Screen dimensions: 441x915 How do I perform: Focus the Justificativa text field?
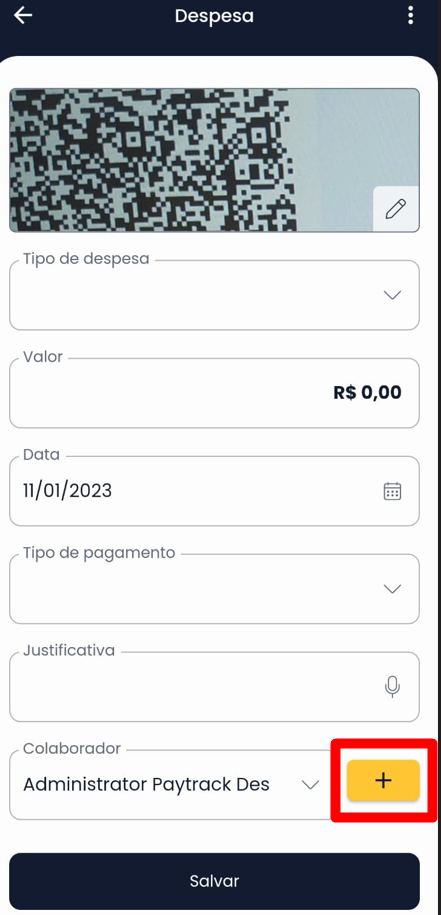[x=214, y=686]
